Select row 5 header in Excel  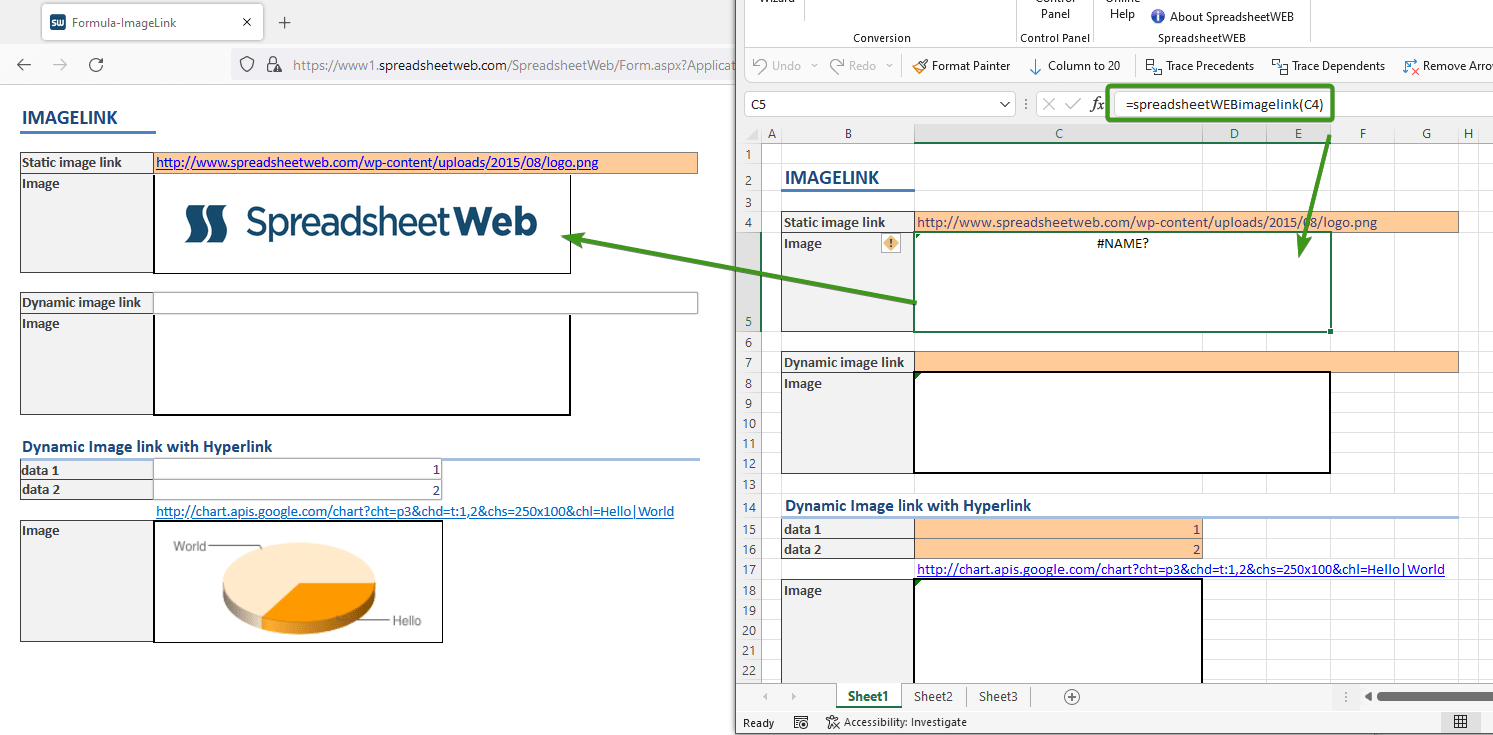748,282
